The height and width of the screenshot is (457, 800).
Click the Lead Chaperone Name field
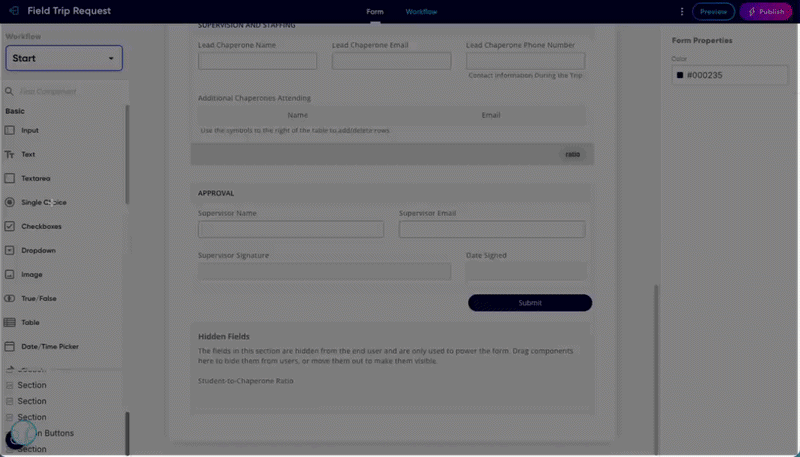click(x=258, y=61)
